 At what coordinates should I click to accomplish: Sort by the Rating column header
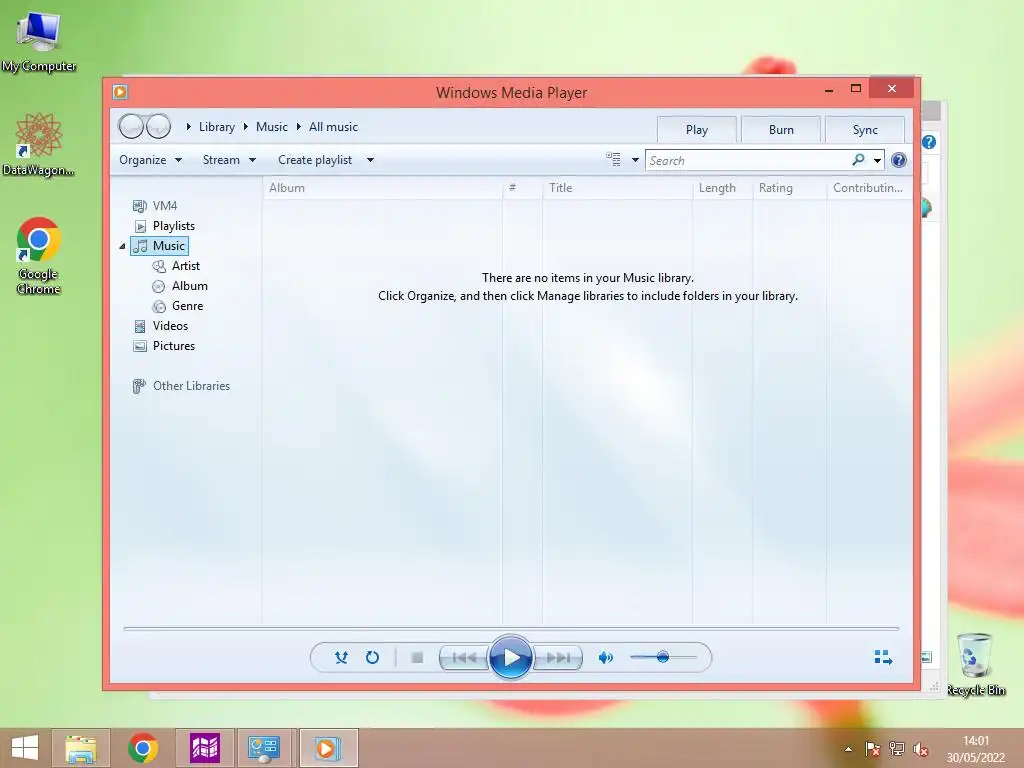(790, 188)
